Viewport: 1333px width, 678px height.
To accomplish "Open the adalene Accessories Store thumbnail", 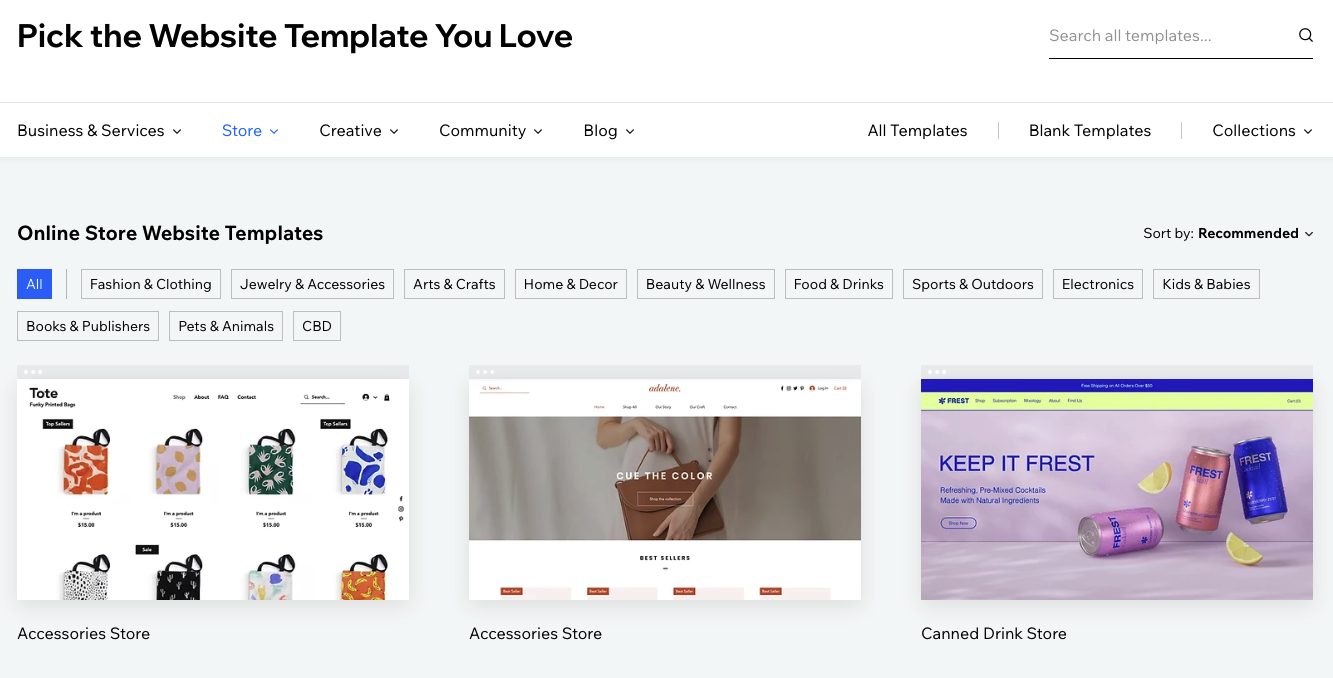I will [665, 483].
